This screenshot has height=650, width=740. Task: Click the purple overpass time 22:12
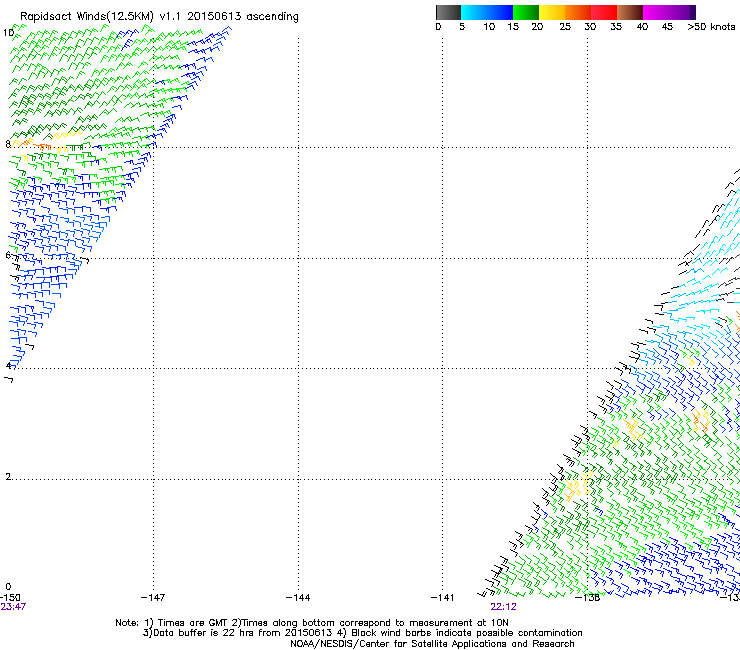[x=503, y=607]
